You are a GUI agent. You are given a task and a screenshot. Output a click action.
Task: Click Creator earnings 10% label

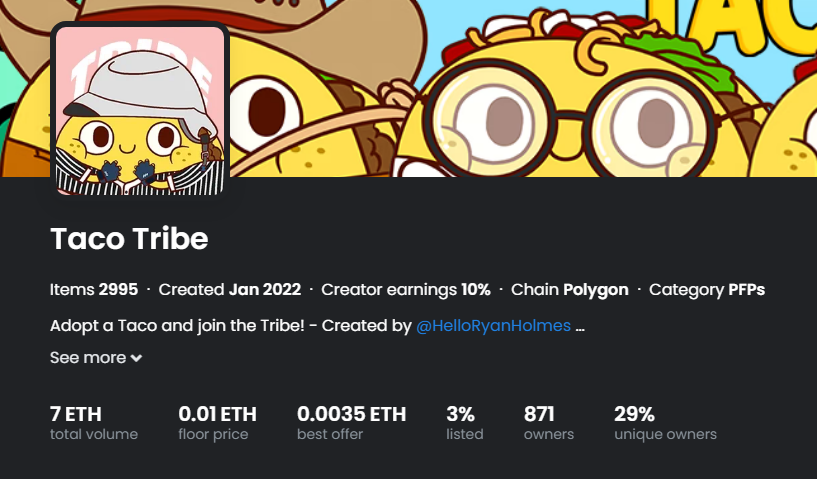pos(406,289)
